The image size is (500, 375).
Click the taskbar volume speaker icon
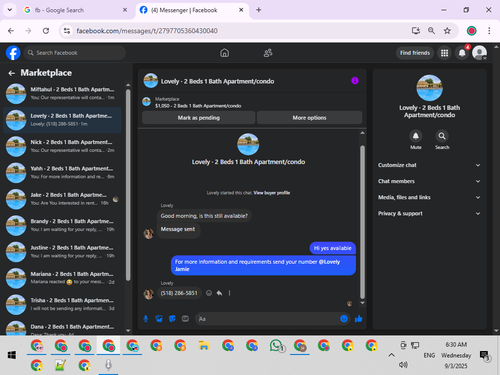click(403, 365)
